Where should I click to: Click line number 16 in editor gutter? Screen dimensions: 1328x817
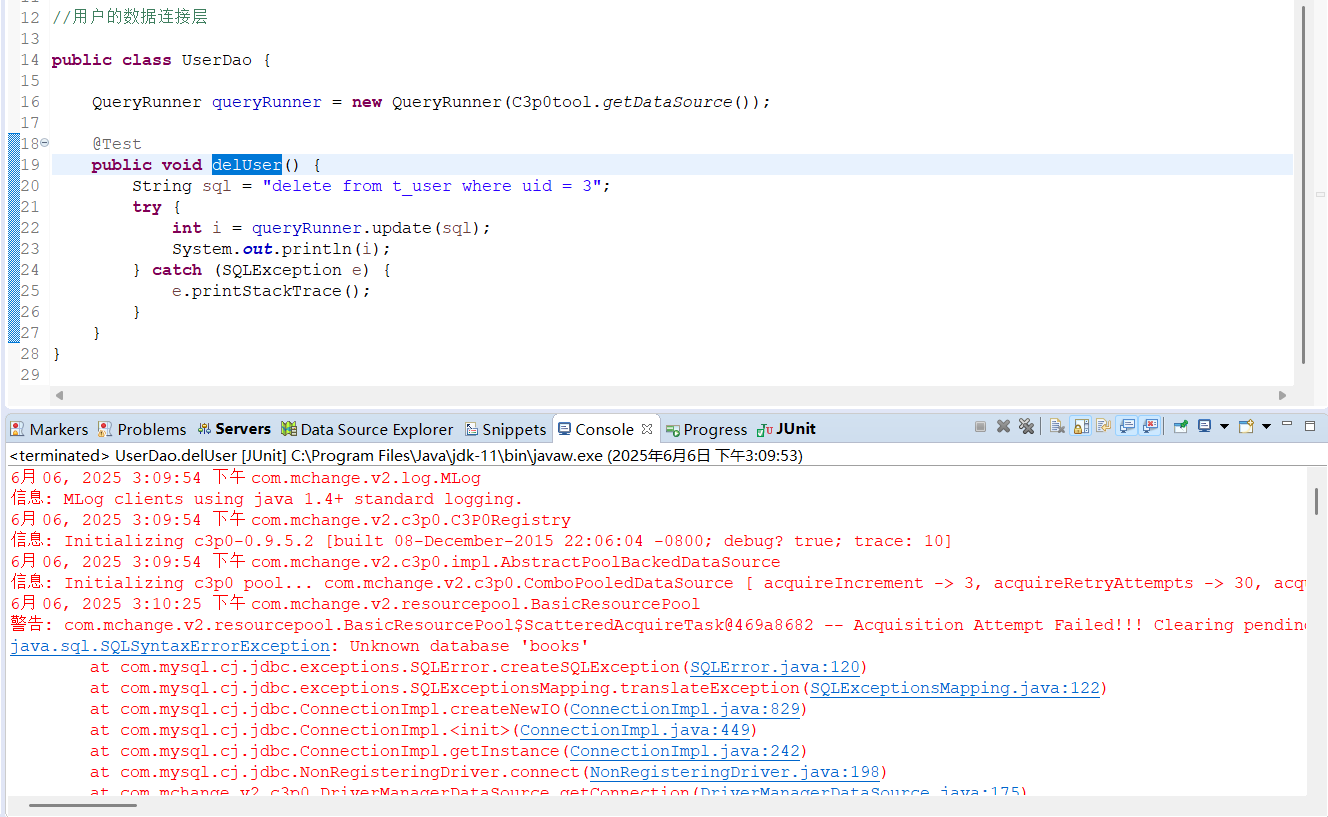click(29, 102)
